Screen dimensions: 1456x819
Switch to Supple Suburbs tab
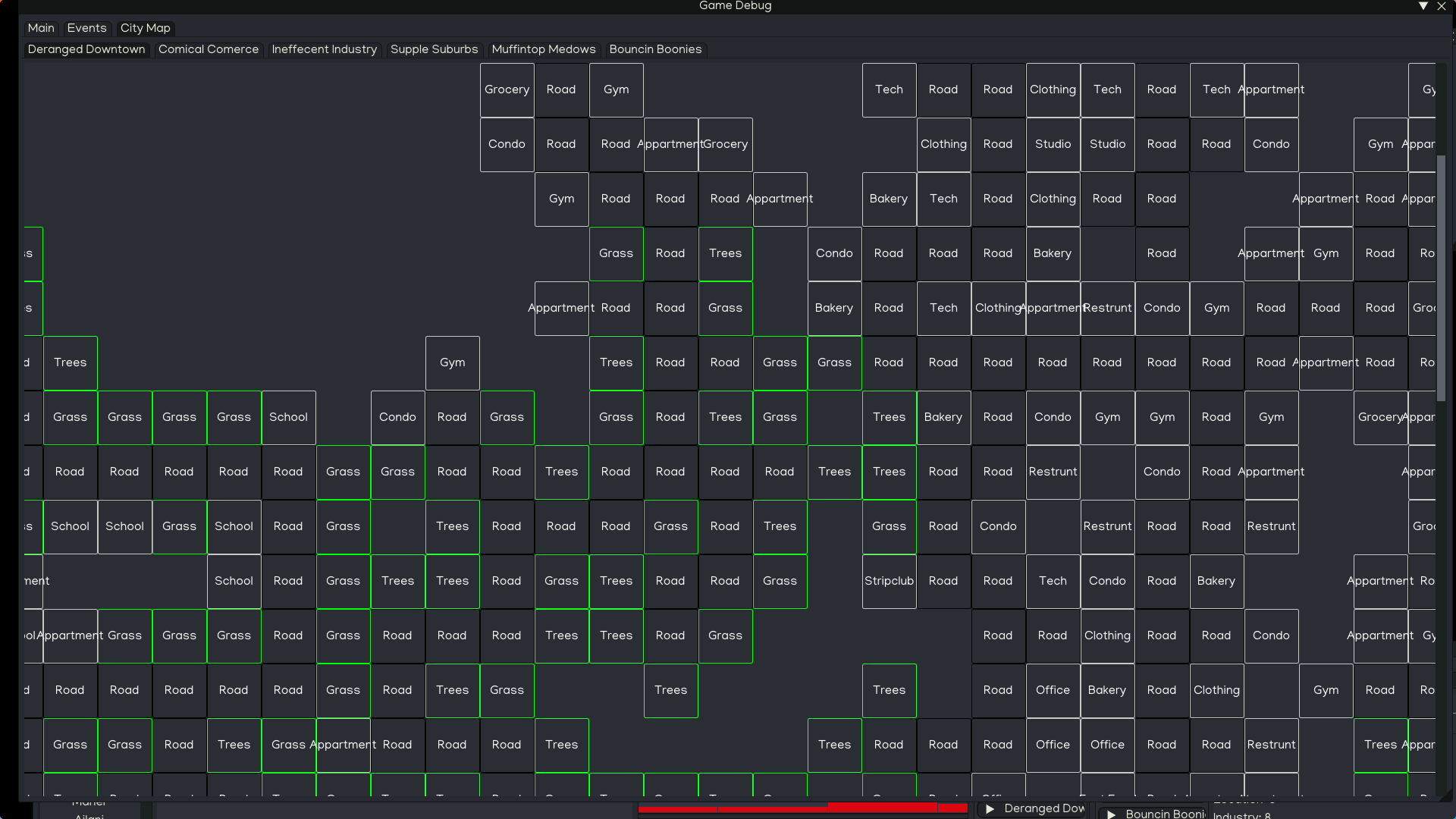(x=434, y=49)
